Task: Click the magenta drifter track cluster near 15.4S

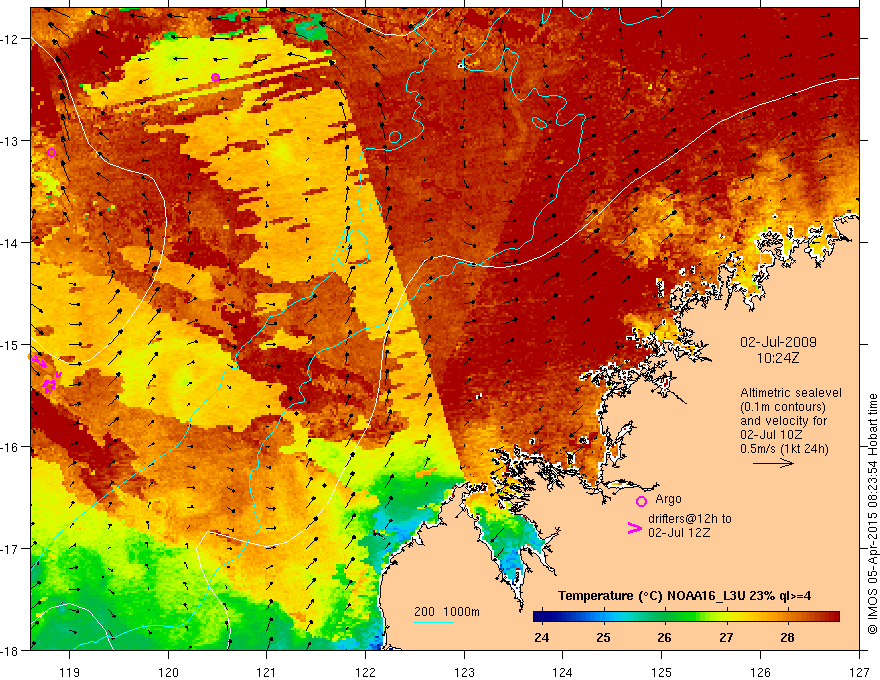Action: [49, 385]
